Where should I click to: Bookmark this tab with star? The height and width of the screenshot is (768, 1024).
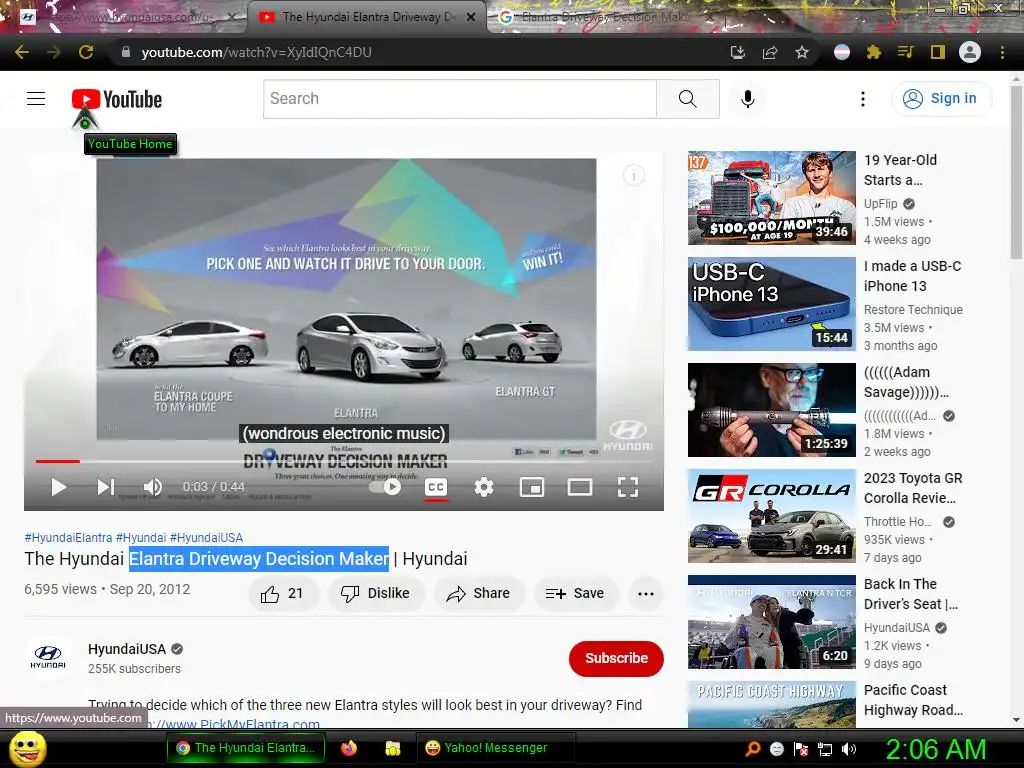(802, 52)
